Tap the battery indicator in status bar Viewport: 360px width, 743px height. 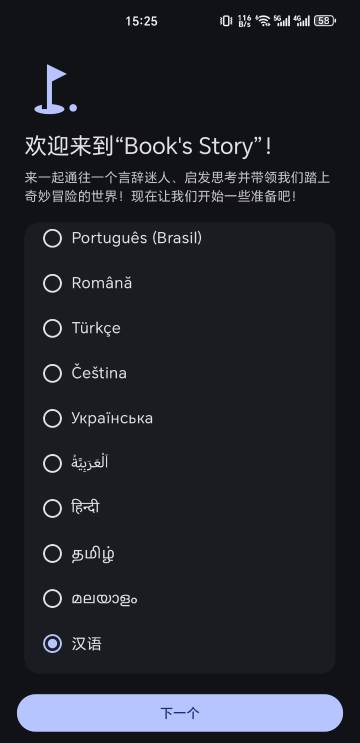325,20
